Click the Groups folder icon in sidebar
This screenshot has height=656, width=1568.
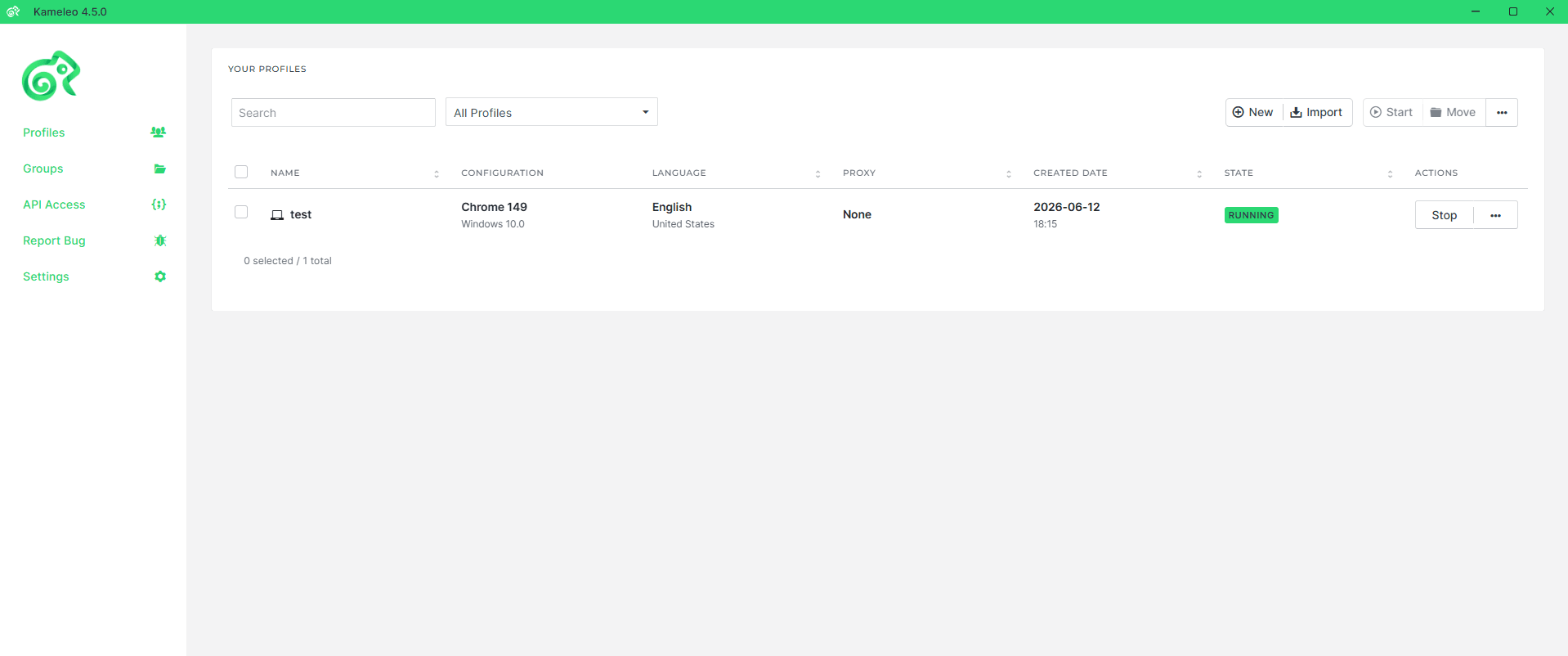click(160, 168)
